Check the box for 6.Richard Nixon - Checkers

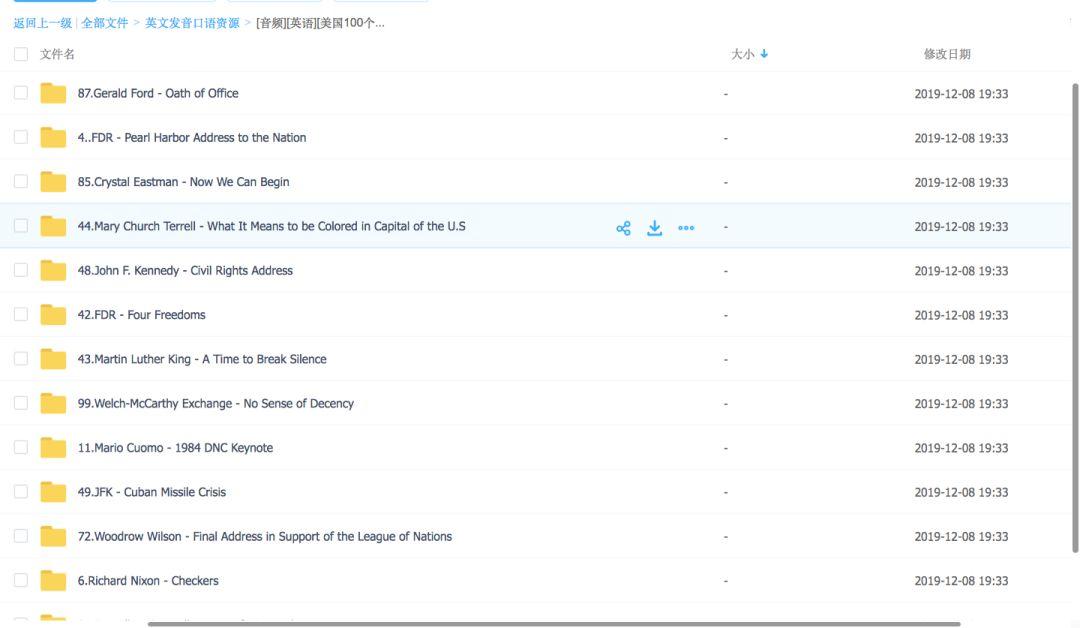pos(21,580)
